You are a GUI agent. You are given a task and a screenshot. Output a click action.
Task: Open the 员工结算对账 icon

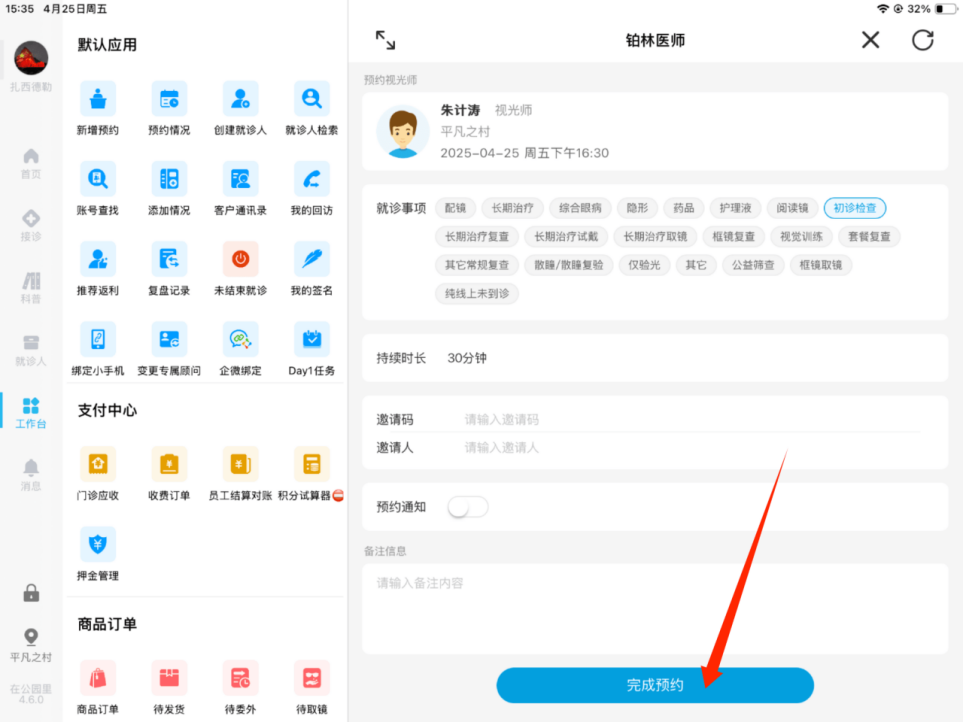point(240,464)
